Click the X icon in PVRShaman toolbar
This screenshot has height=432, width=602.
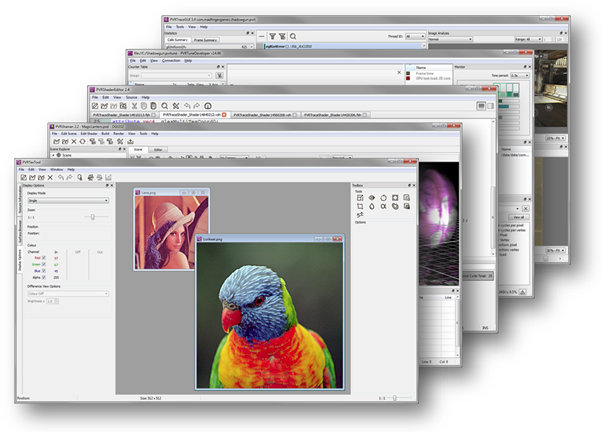pyautogui.click(x=74, y=141)
